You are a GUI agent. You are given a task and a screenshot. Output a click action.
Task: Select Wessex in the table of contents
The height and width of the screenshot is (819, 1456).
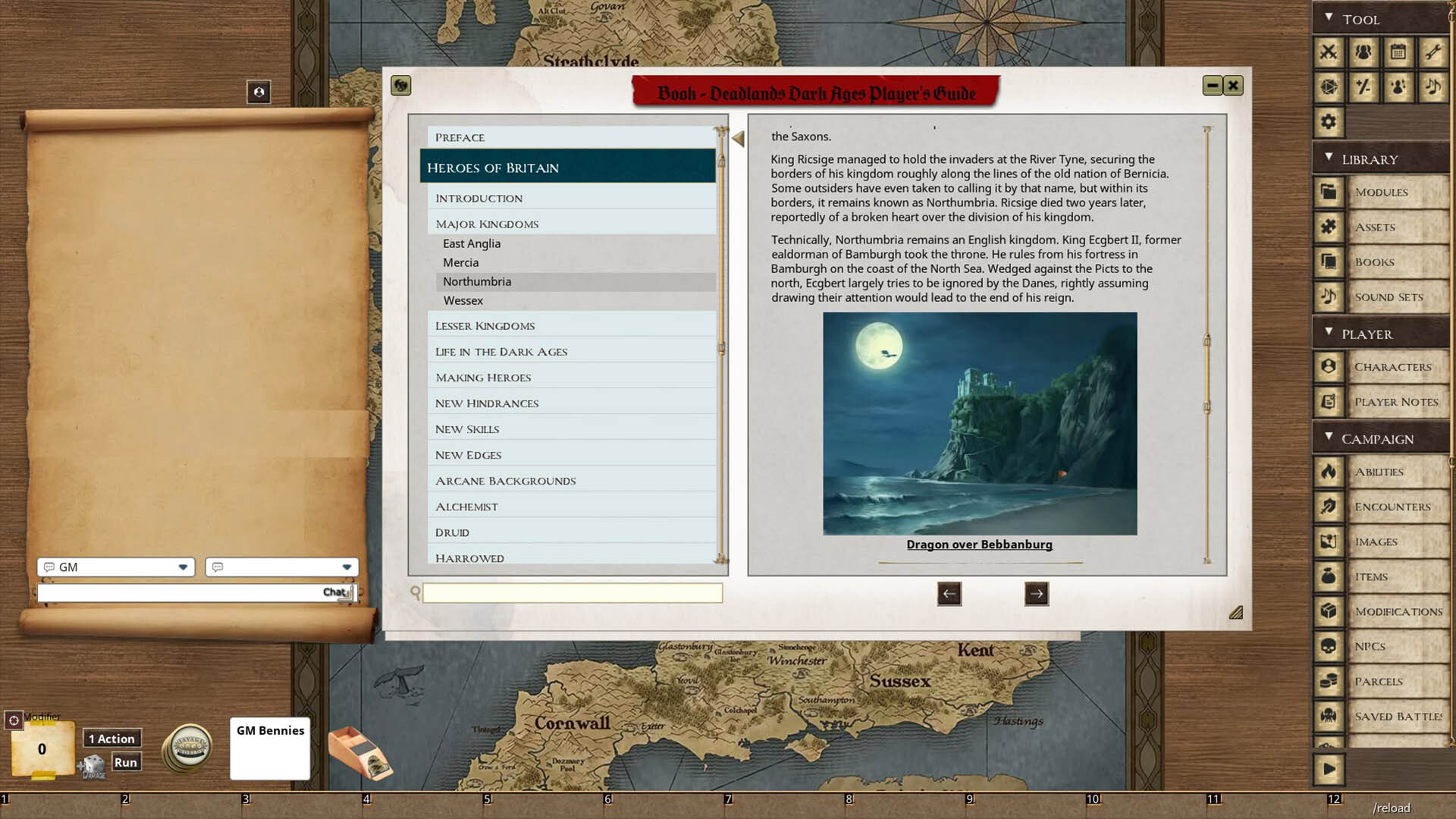pyautogui.click(x=463, y=300)
